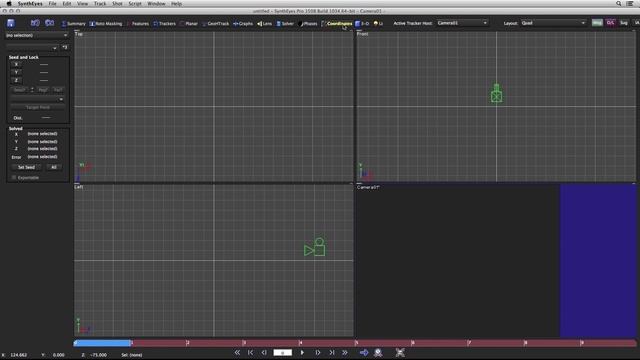Step forward one frame
Image resolution: width=640 pixels, height=360 pixels.
(318, 352)
